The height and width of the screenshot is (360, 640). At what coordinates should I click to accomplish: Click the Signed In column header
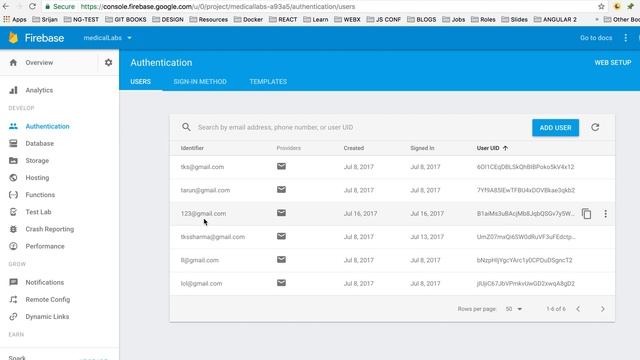422,148
